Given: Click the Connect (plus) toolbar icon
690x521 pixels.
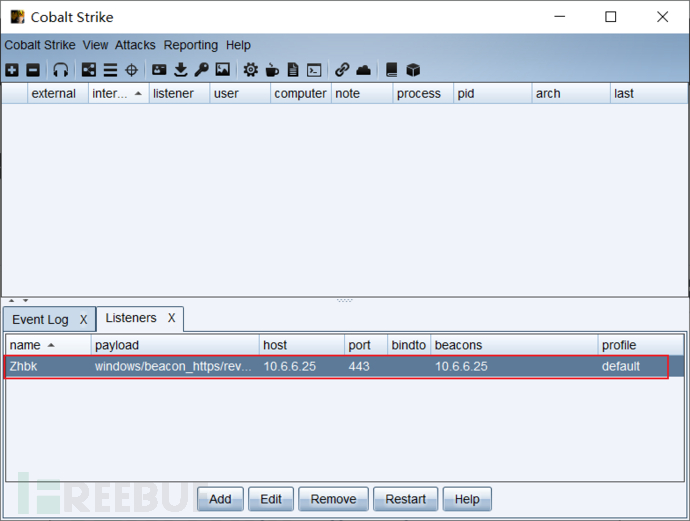Looking at the screenshot, I should 12,70.
